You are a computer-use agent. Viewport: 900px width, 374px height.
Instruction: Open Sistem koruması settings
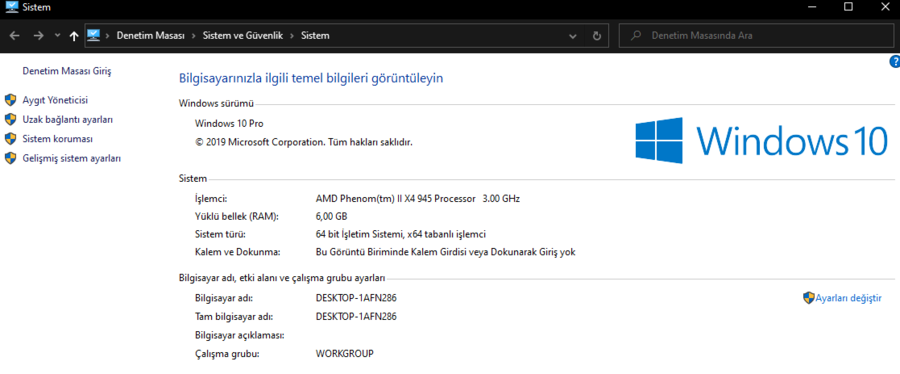click(x=57, y=139)
